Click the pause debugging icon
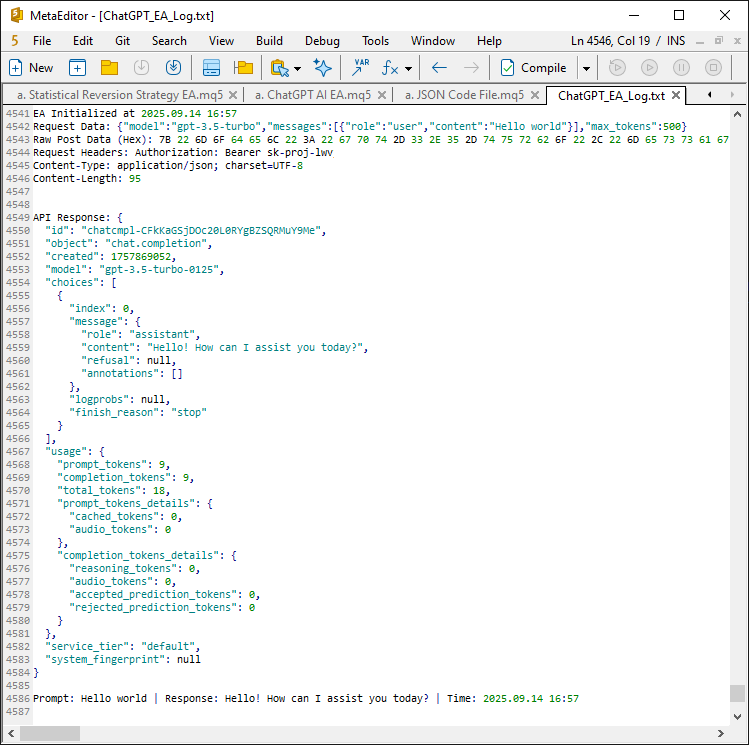 pos(681,68)
